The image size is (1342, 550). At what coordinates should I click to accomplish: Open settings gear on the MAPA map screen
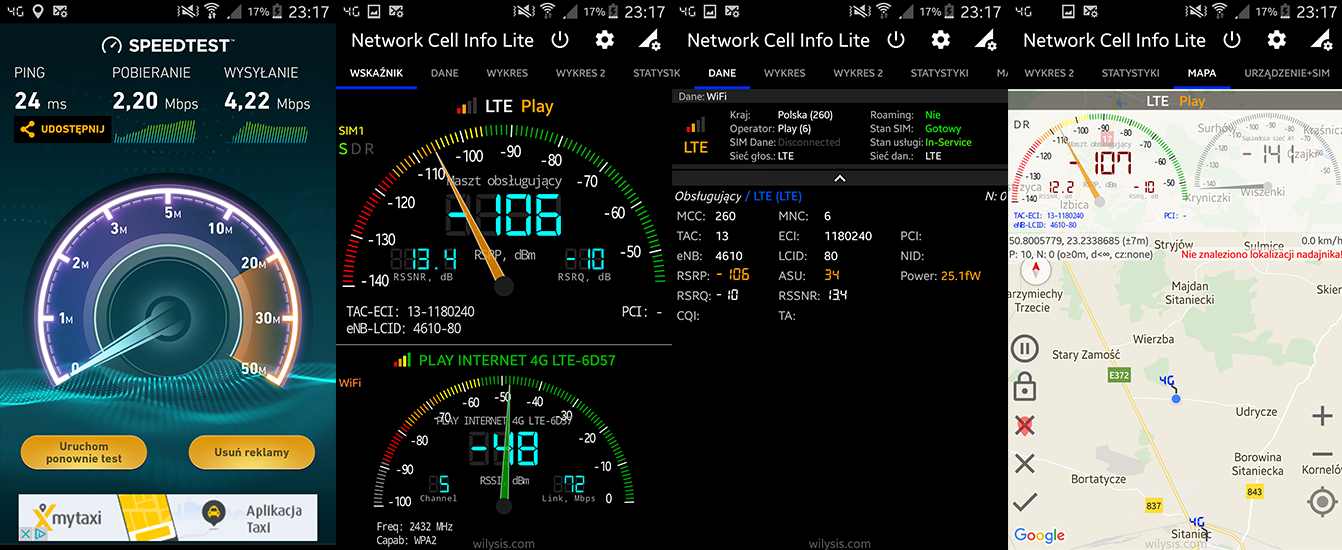(x=1277, y=40)
